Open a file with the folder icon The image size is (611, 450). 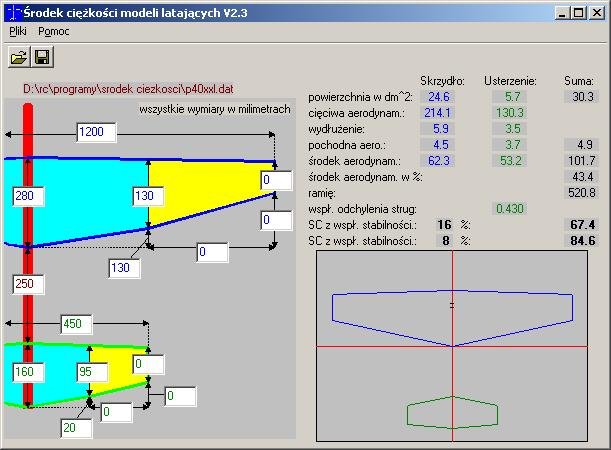(19, 57)
